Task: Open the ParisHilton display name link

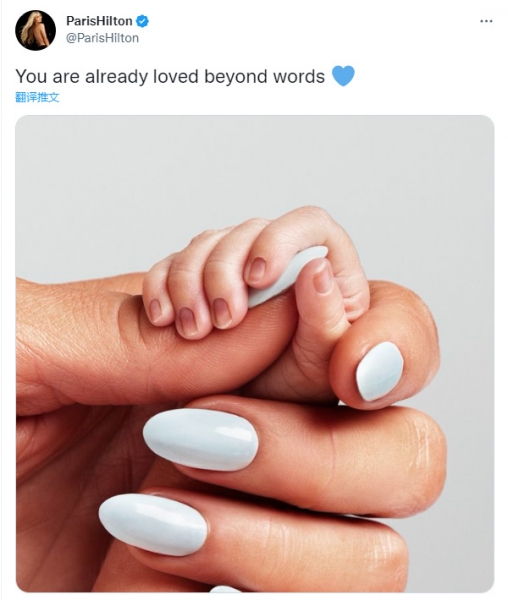Action: 99,21
